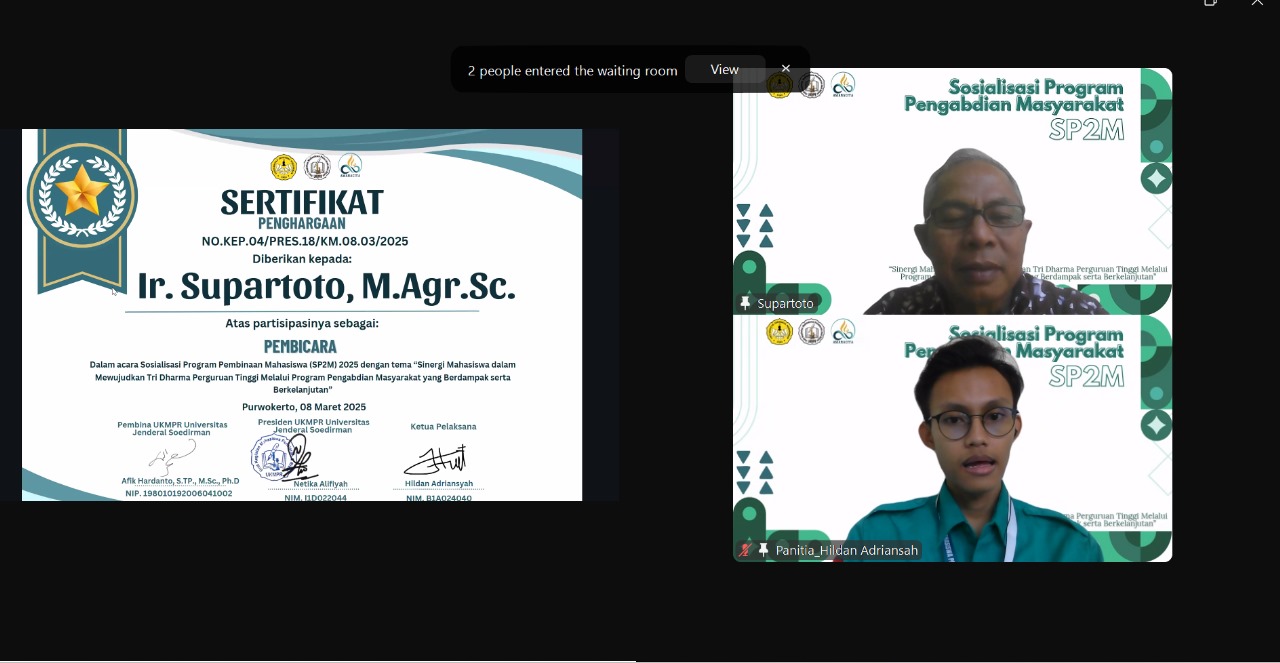Click the SERTIFIKAT heading on the shared screen
1280x663 pixels.
(302, 202)
